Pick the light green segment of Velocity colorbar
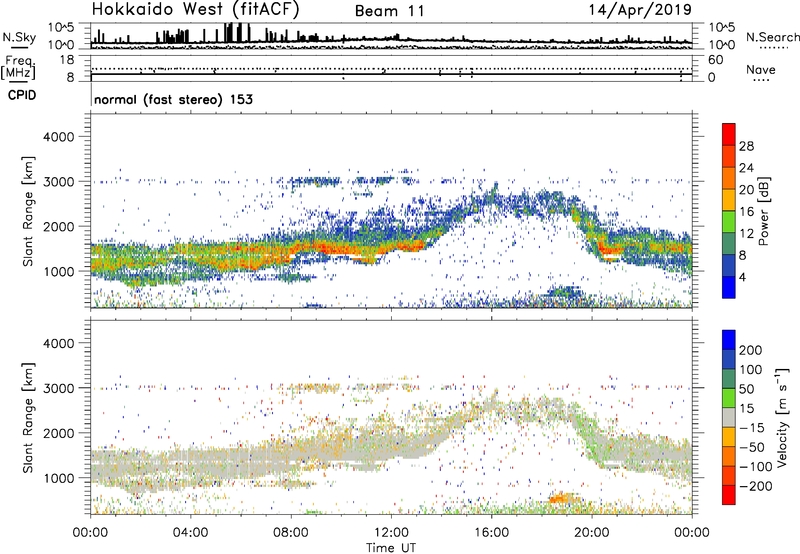 point(729,398)
